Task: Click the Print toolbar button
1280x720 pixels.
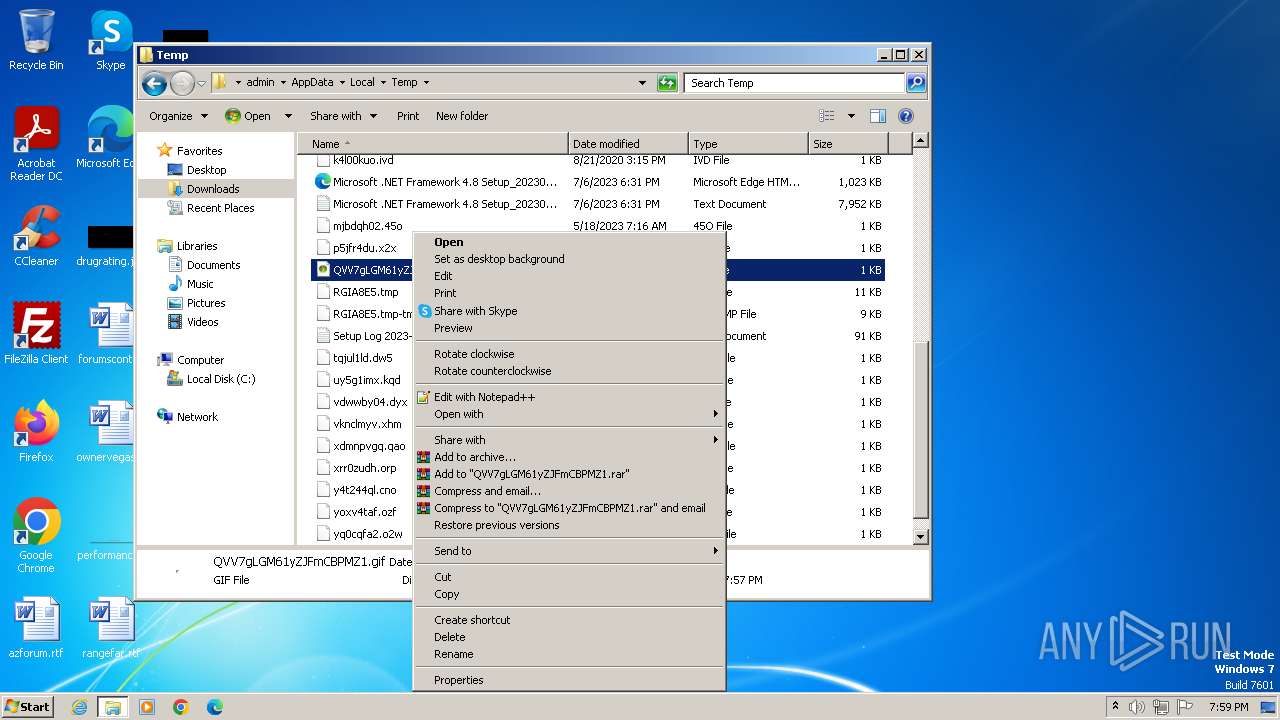Action: pyautogui.click(x=408, y=116)
